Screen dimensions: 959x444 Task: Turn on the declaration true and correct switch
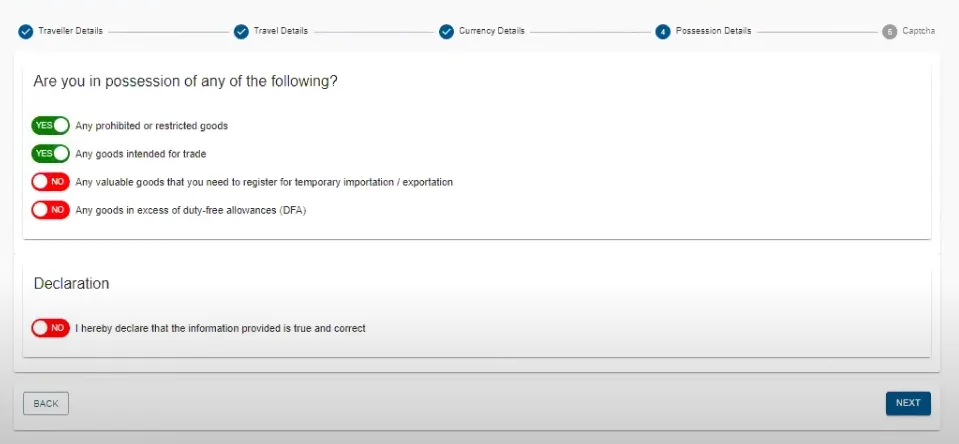(x=51, y=328)
